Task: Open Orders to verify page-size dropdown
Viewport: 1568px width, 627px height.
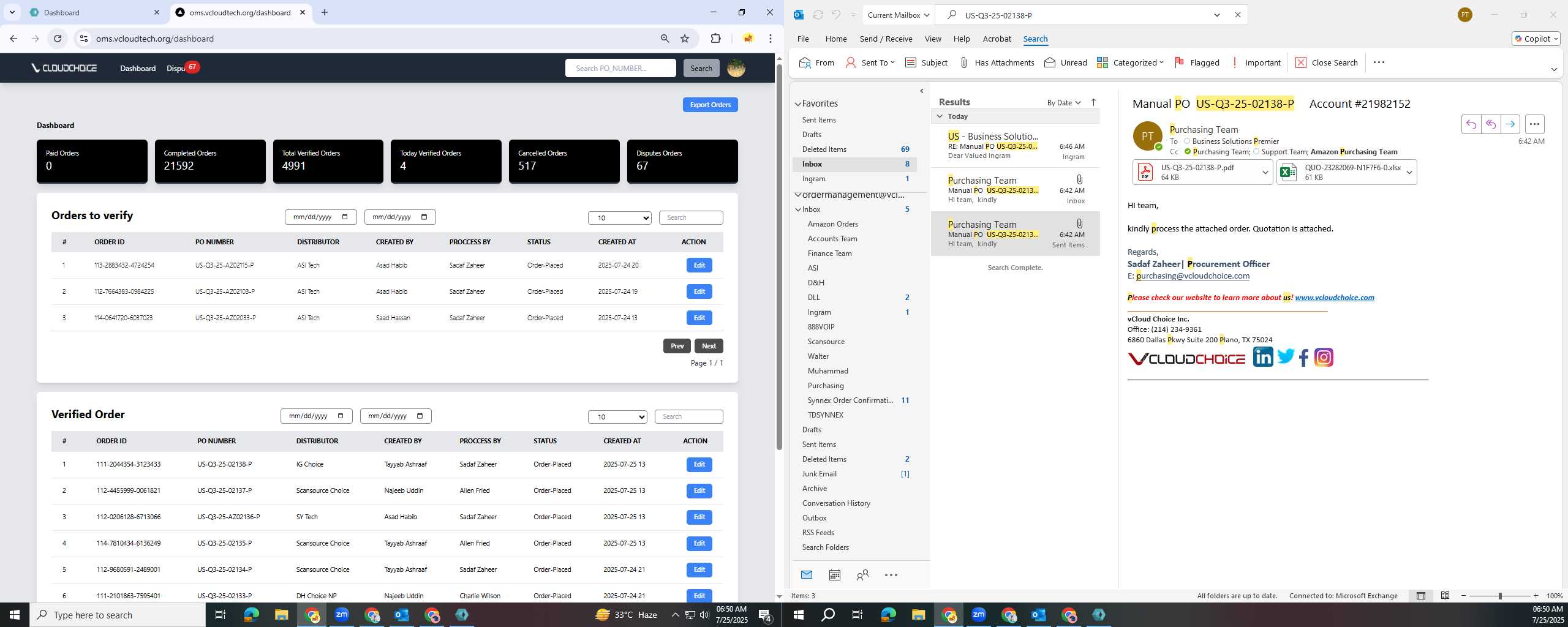Action: [x=619, y=218]
